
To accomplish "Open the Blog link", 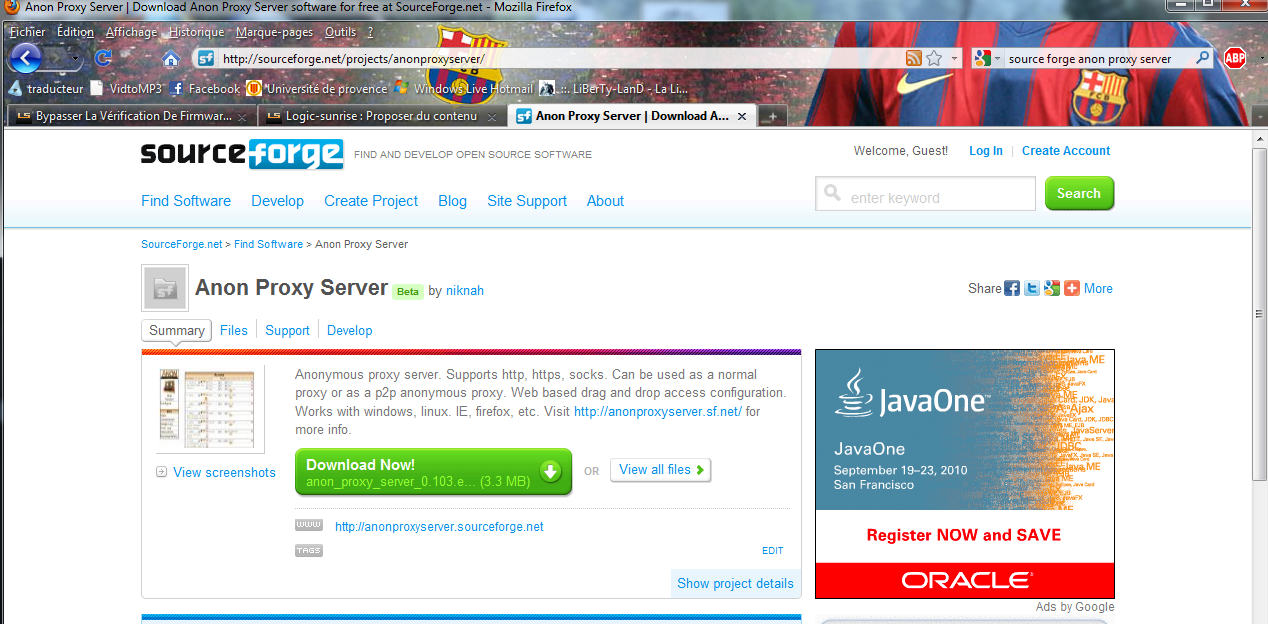I will click(452, 201).
